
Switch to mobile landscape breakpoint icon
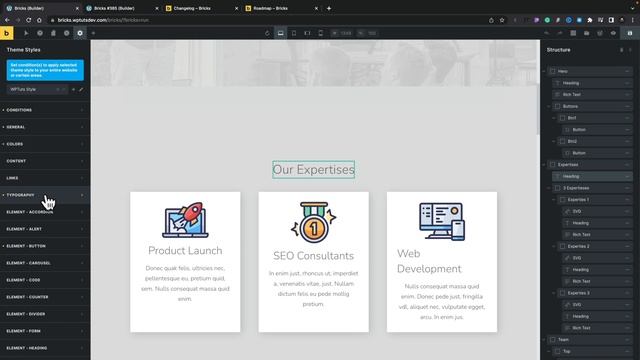tap(307, 33)
